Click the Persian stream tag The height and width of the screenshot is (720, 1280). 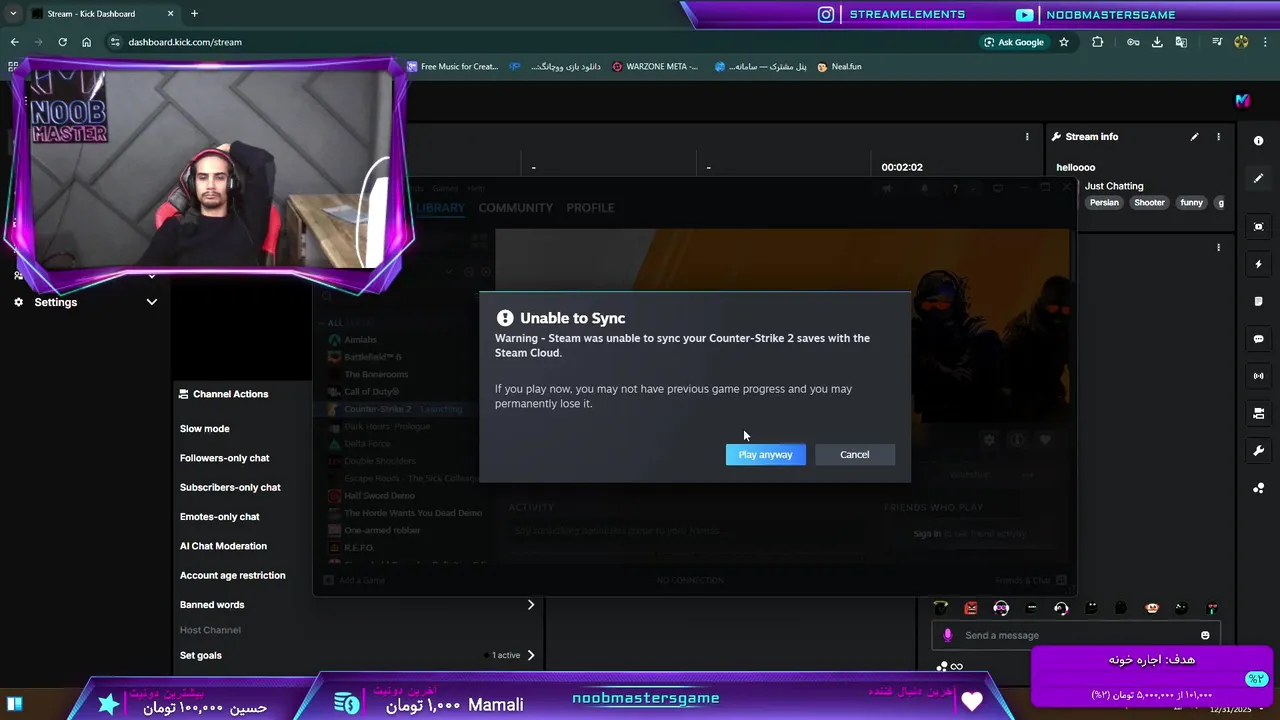coord(1104,203)
